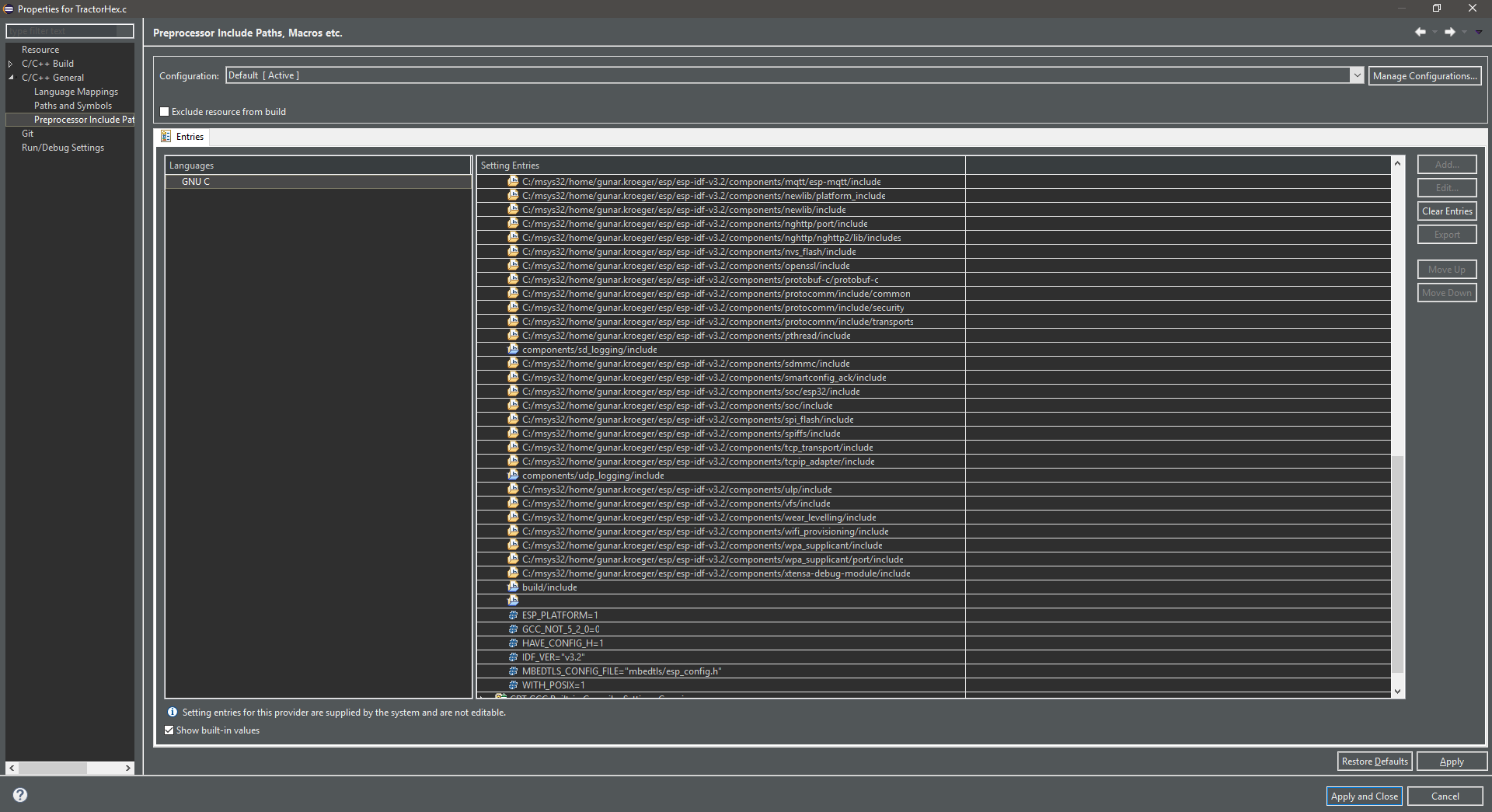1492x812 pixels.
Task: Click macro icon of GCC_NOT_5_2_0=0
Action: pos(513,629)
